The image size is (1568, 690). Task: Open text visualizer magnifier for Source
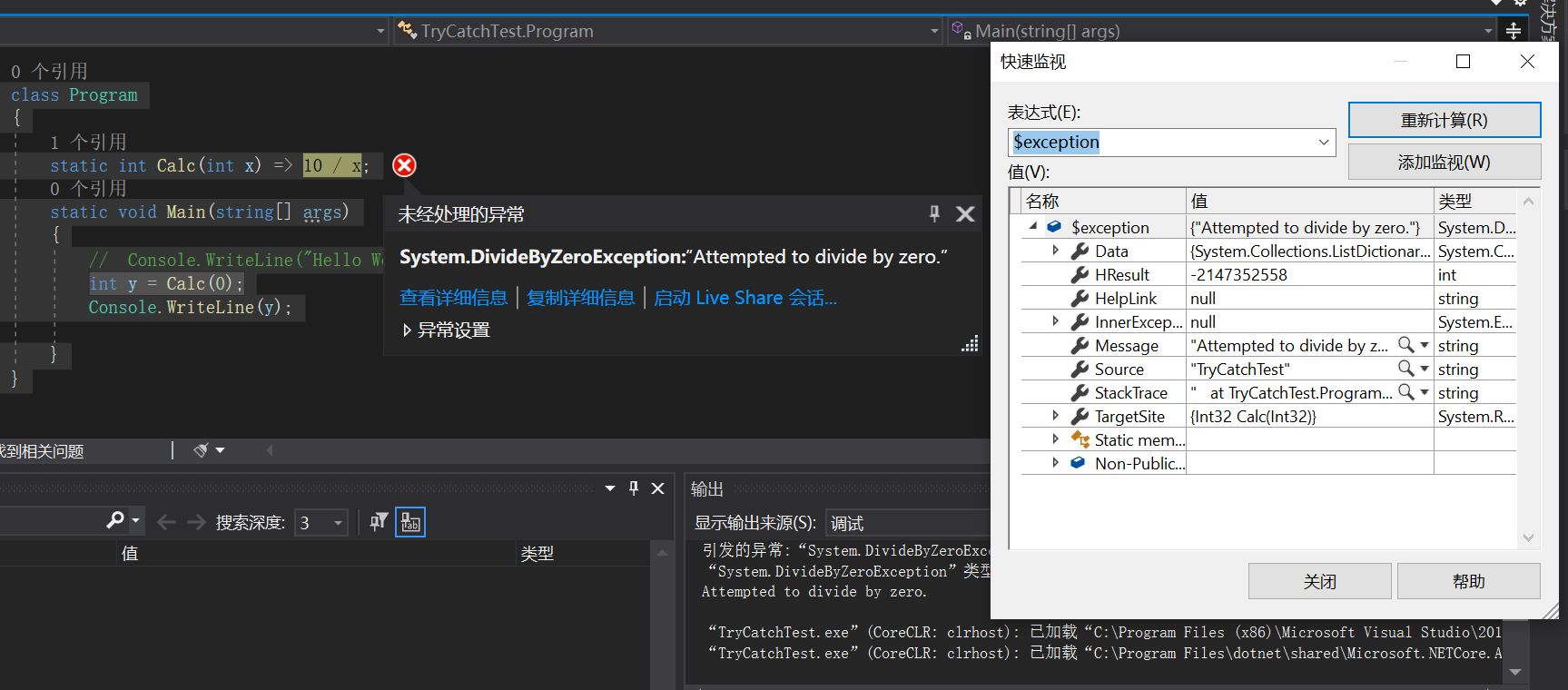[x=1405, y=369]
